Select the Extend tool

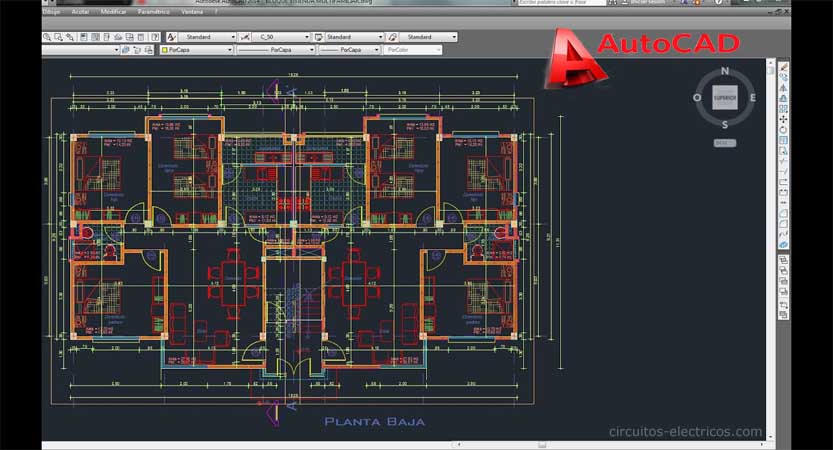(x=783, y=172)
